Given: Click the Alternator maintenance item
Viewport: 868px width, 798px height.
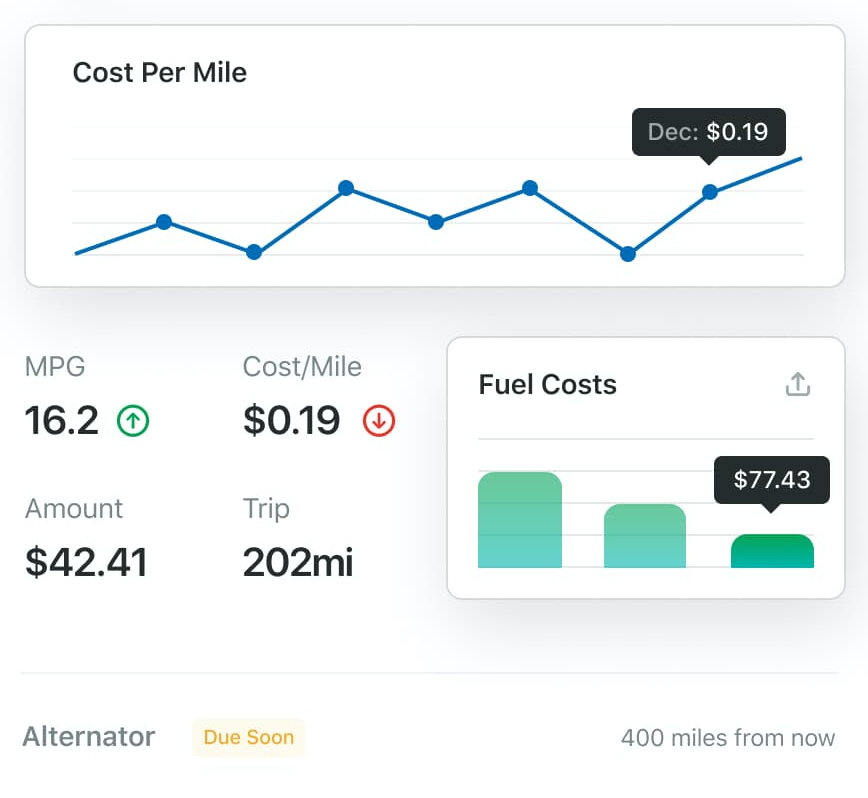Looking at the screenshot, I should 88,737.
